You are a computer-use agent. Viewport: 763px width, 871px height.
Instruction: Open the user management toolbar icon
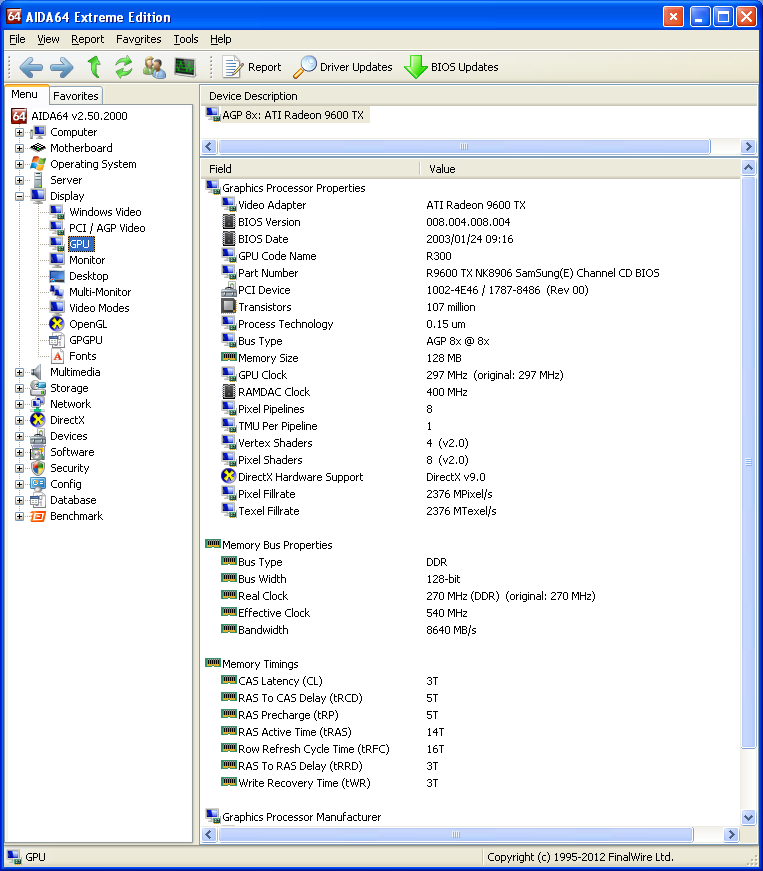tap(154, 67)
